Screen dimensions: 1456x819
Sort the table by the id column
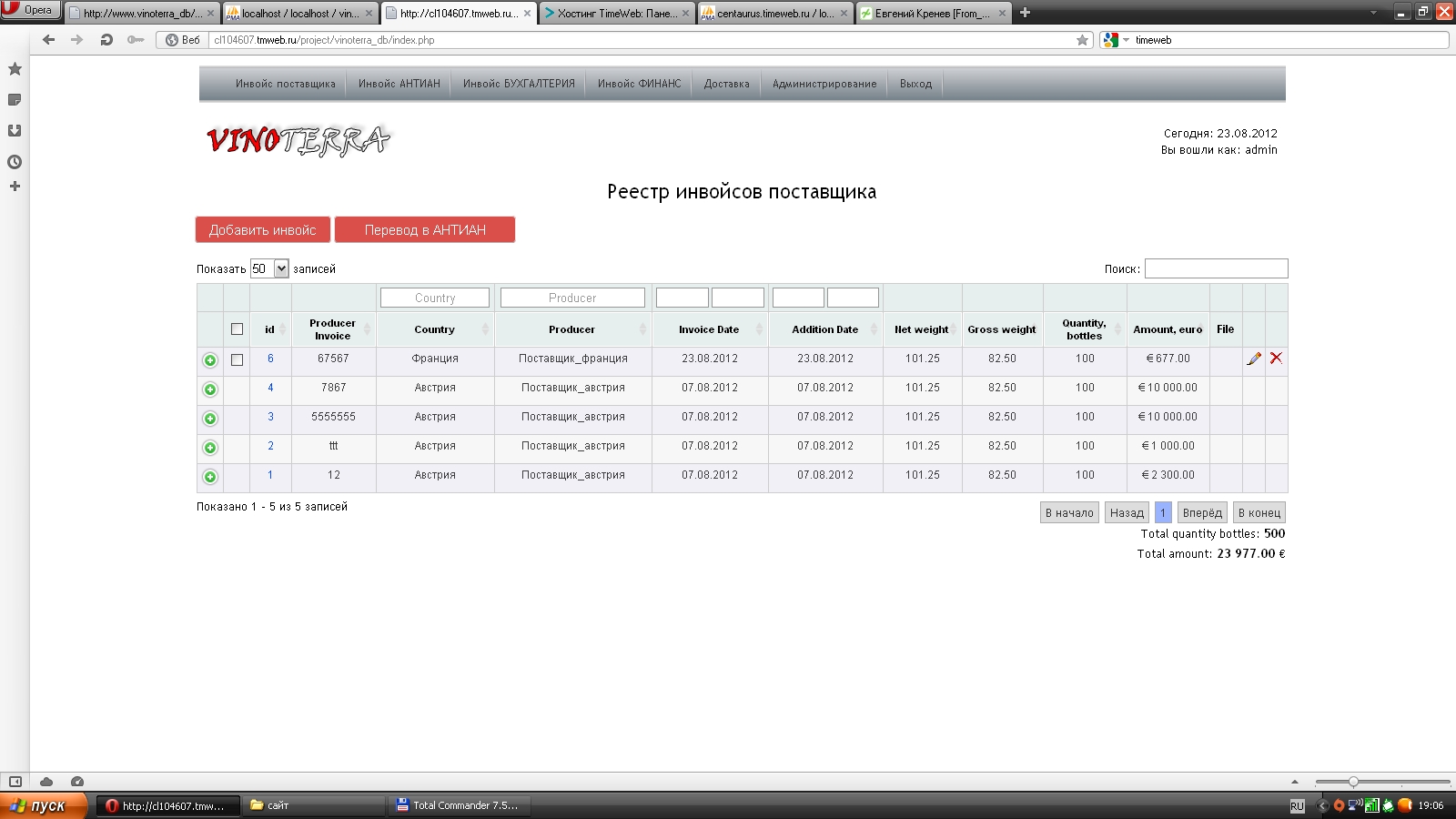tap(270, 329)
